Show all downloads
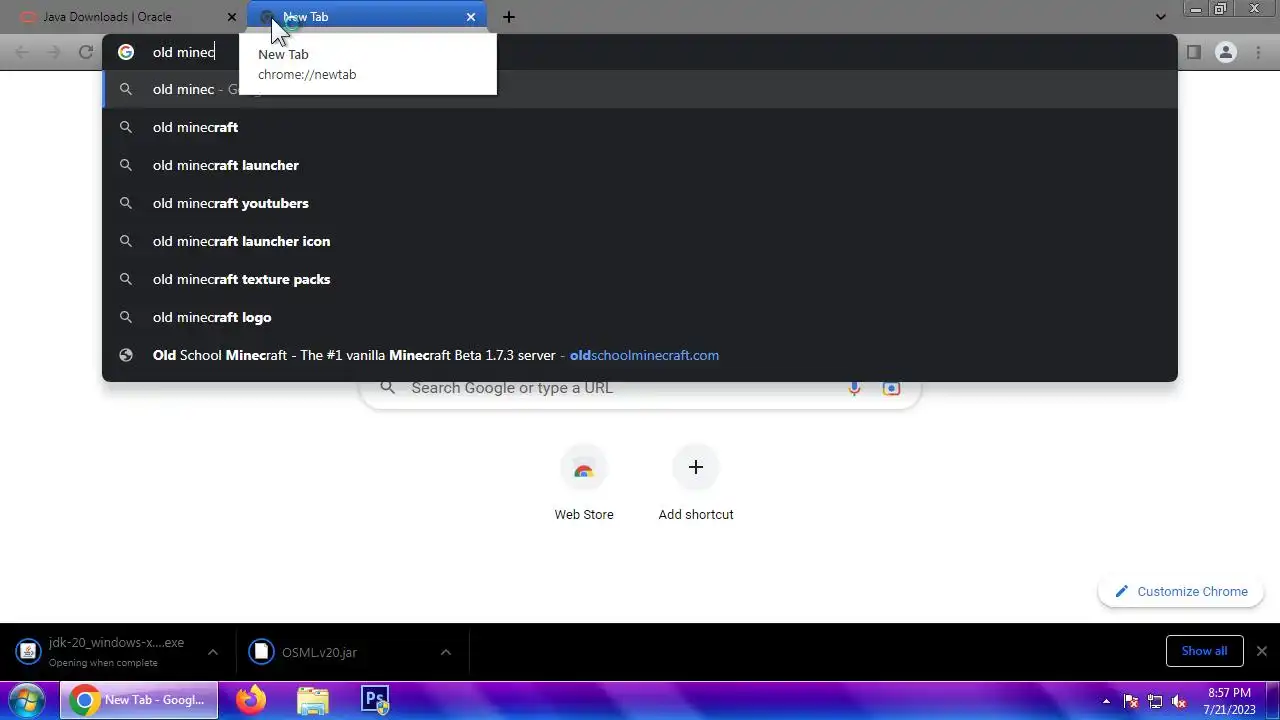This screenshot has height=720, width=1280. click(x=1204, y=651)
